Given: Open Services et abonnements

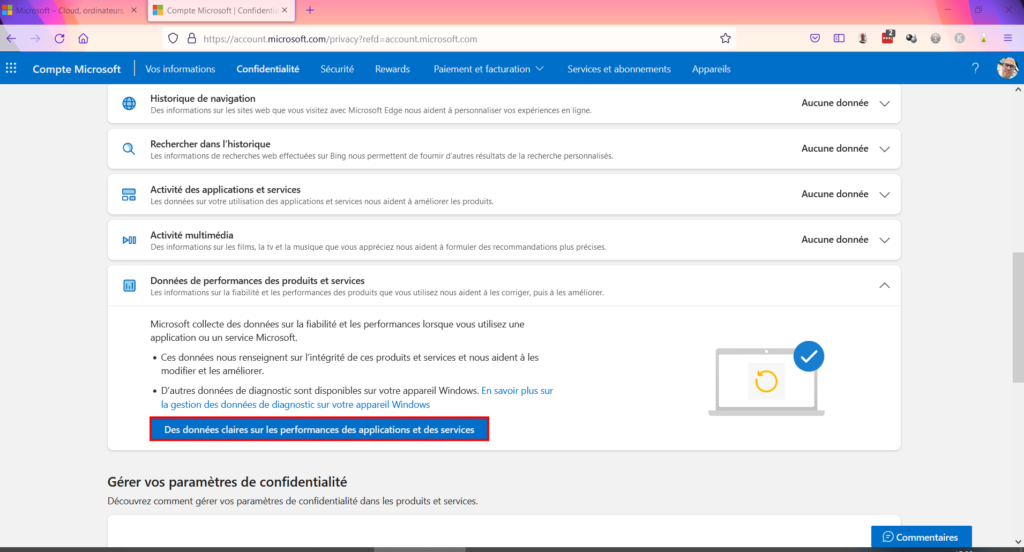Looking at the screenshot, I should click(619, 69).
